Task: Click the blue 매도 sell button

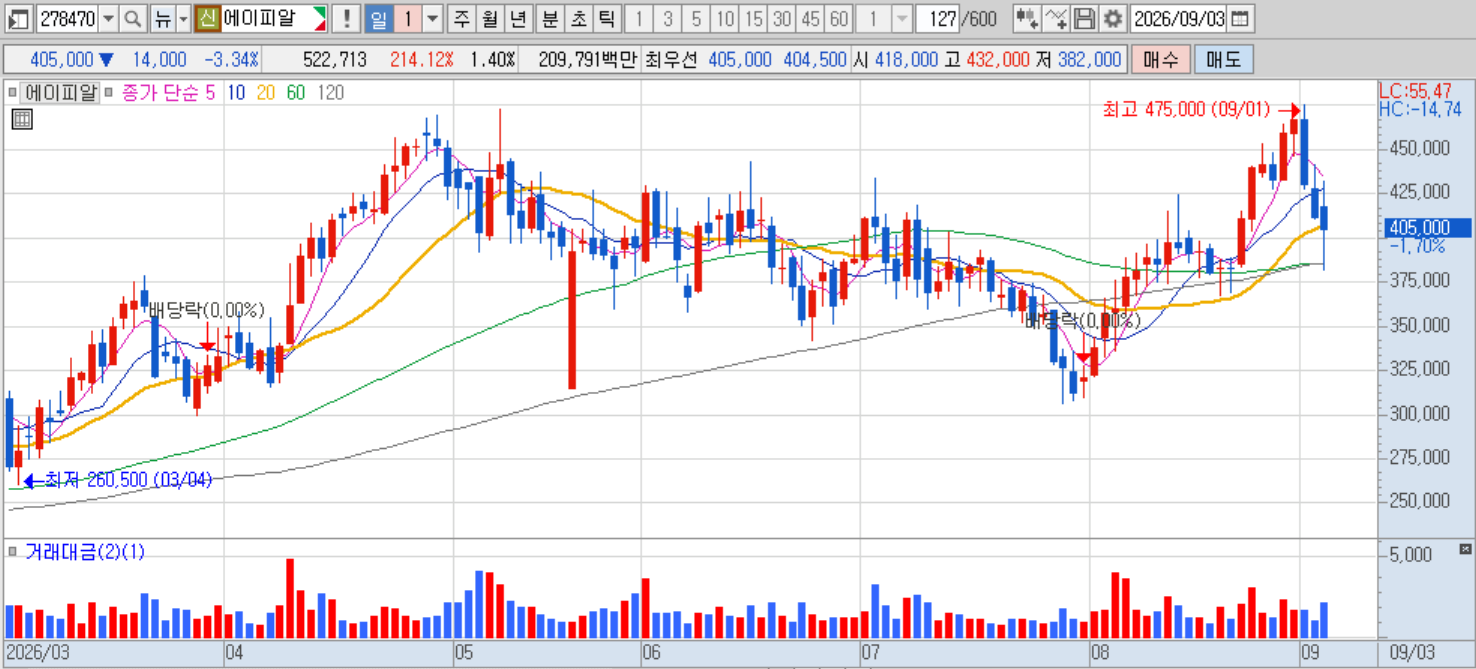Action: click(1223, 60)
